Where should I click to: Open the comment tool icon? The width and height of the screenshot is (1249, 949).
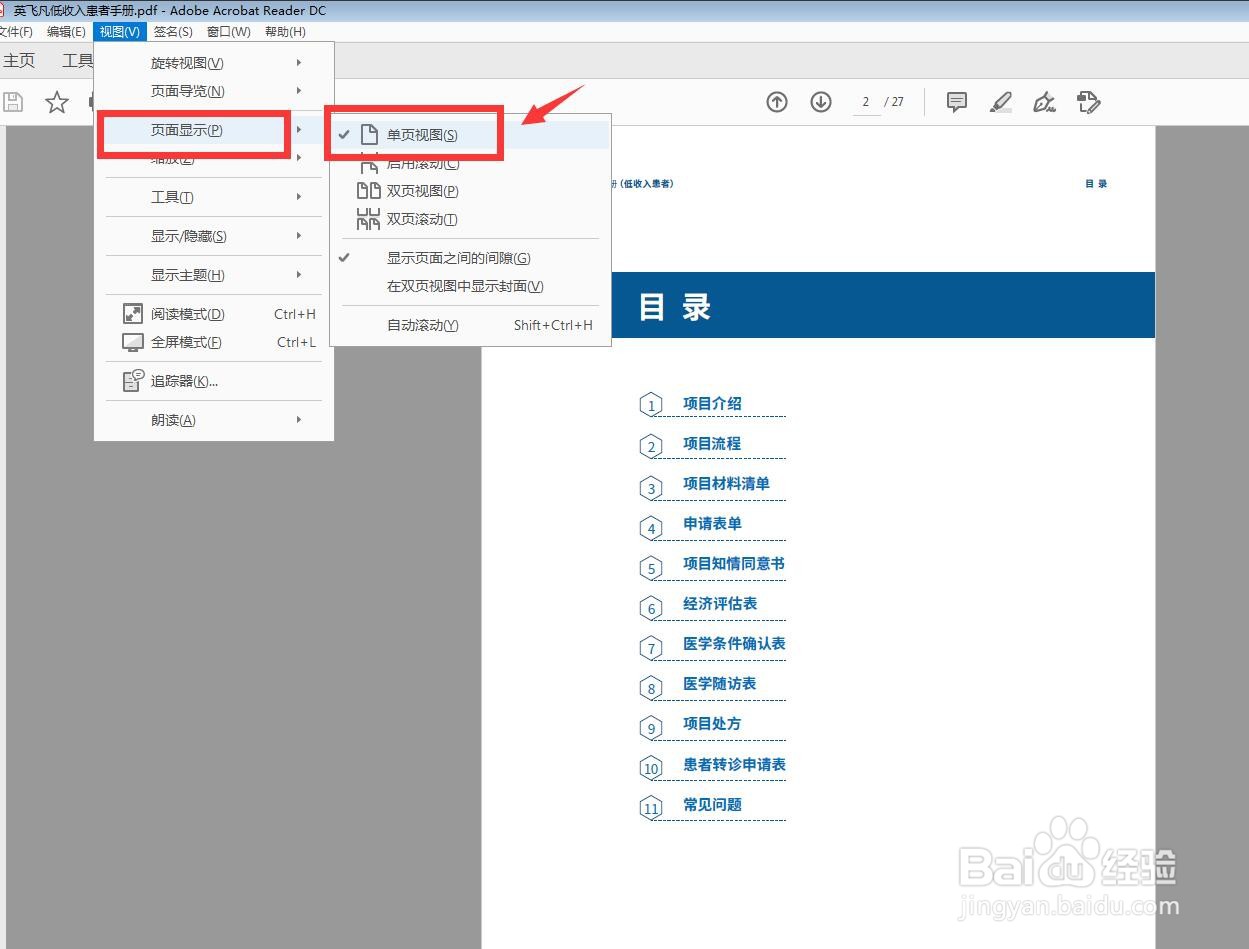(x=957, y=102)
